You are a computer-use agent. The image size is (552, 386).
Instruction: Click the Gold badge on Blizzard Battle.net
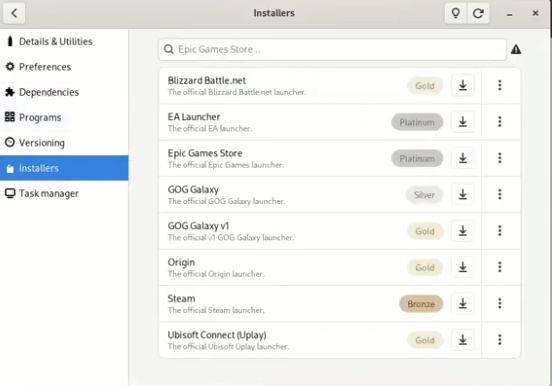point(425,86)
